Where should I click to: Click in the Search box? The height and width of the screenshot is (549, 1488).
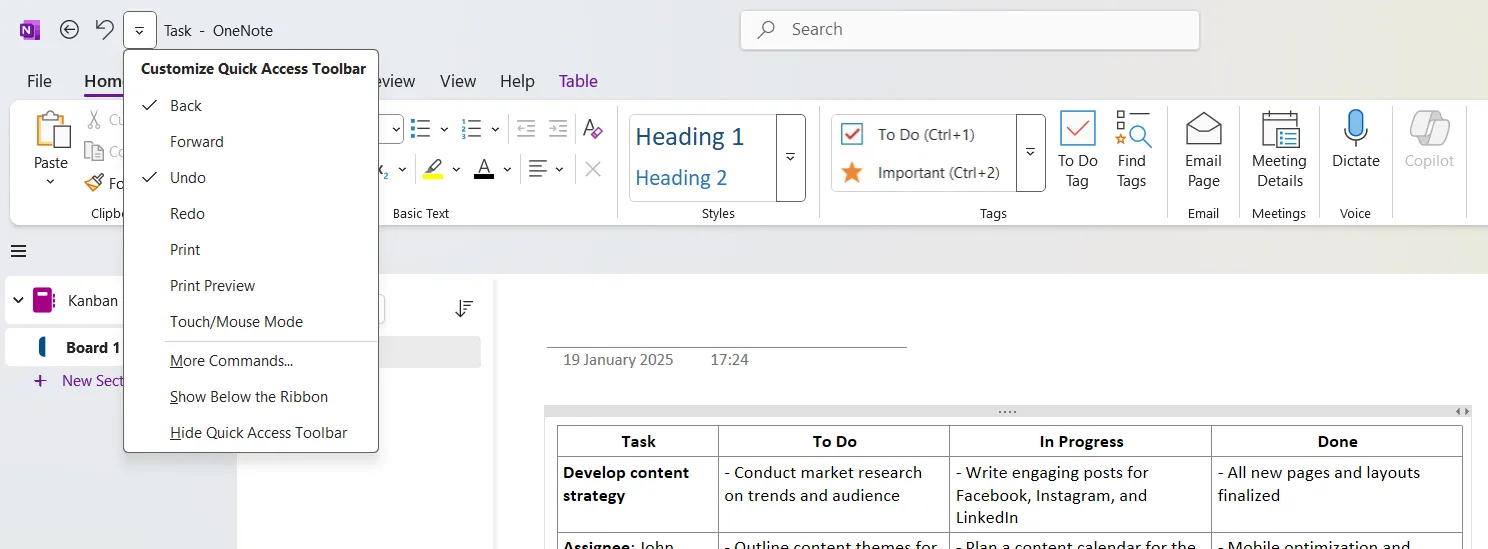(970, 30)
